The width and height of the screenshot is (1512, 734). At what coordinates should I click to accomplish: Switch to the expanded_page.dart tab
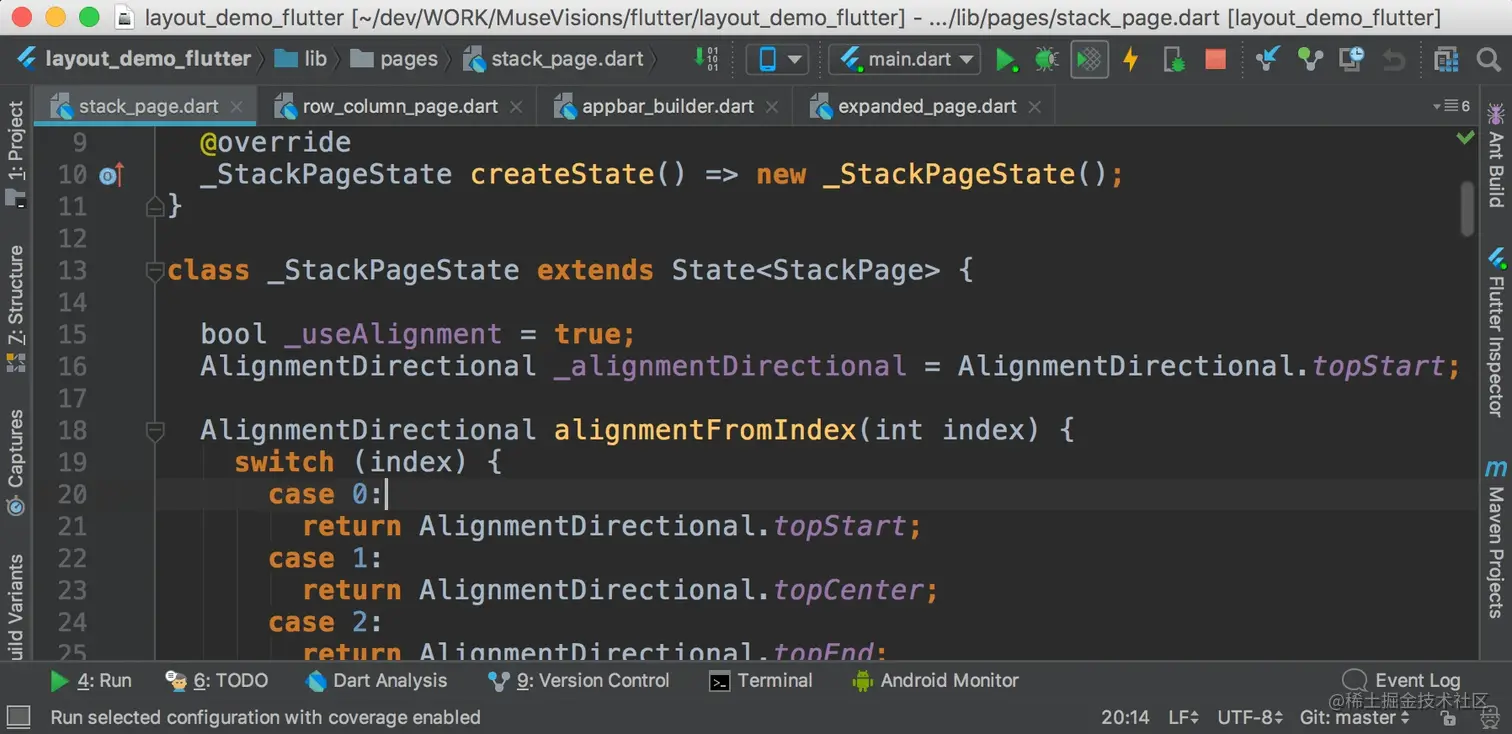(x=926, y=107)
